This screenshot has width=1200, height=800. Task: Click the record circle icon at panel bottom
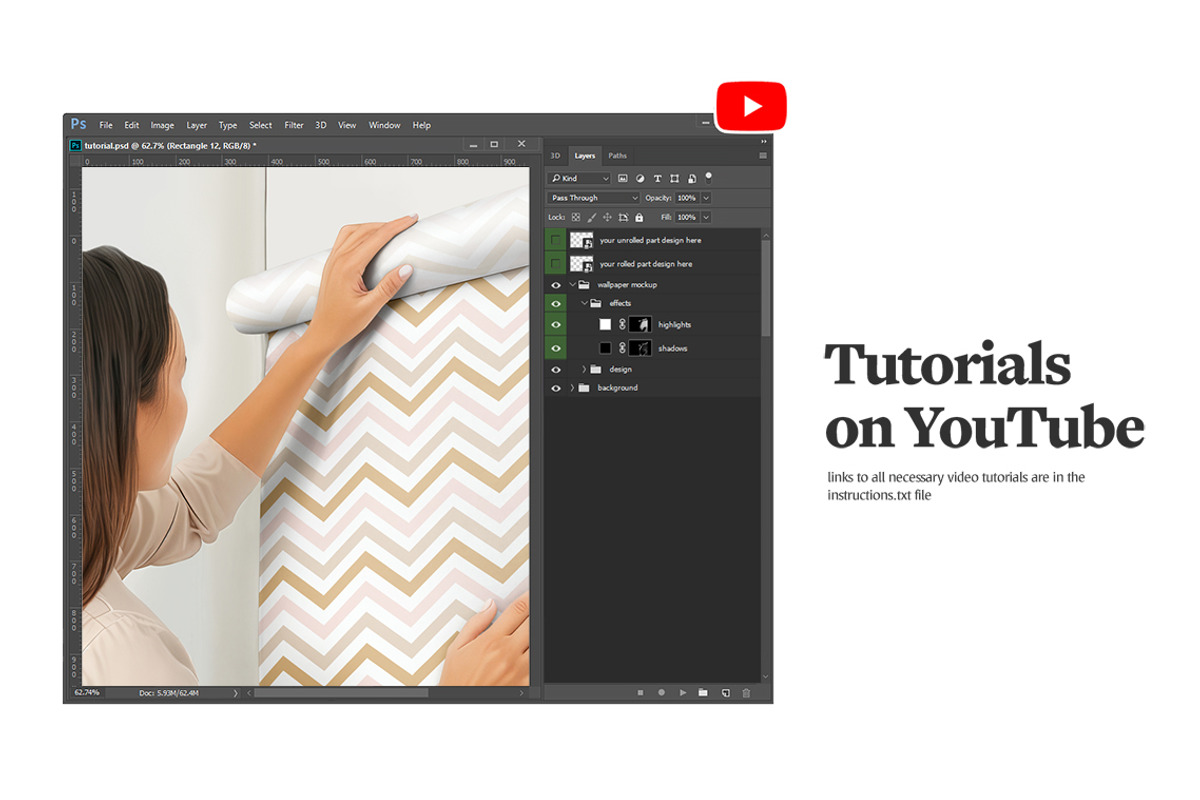pyautogui.click(x=661, y=692)
